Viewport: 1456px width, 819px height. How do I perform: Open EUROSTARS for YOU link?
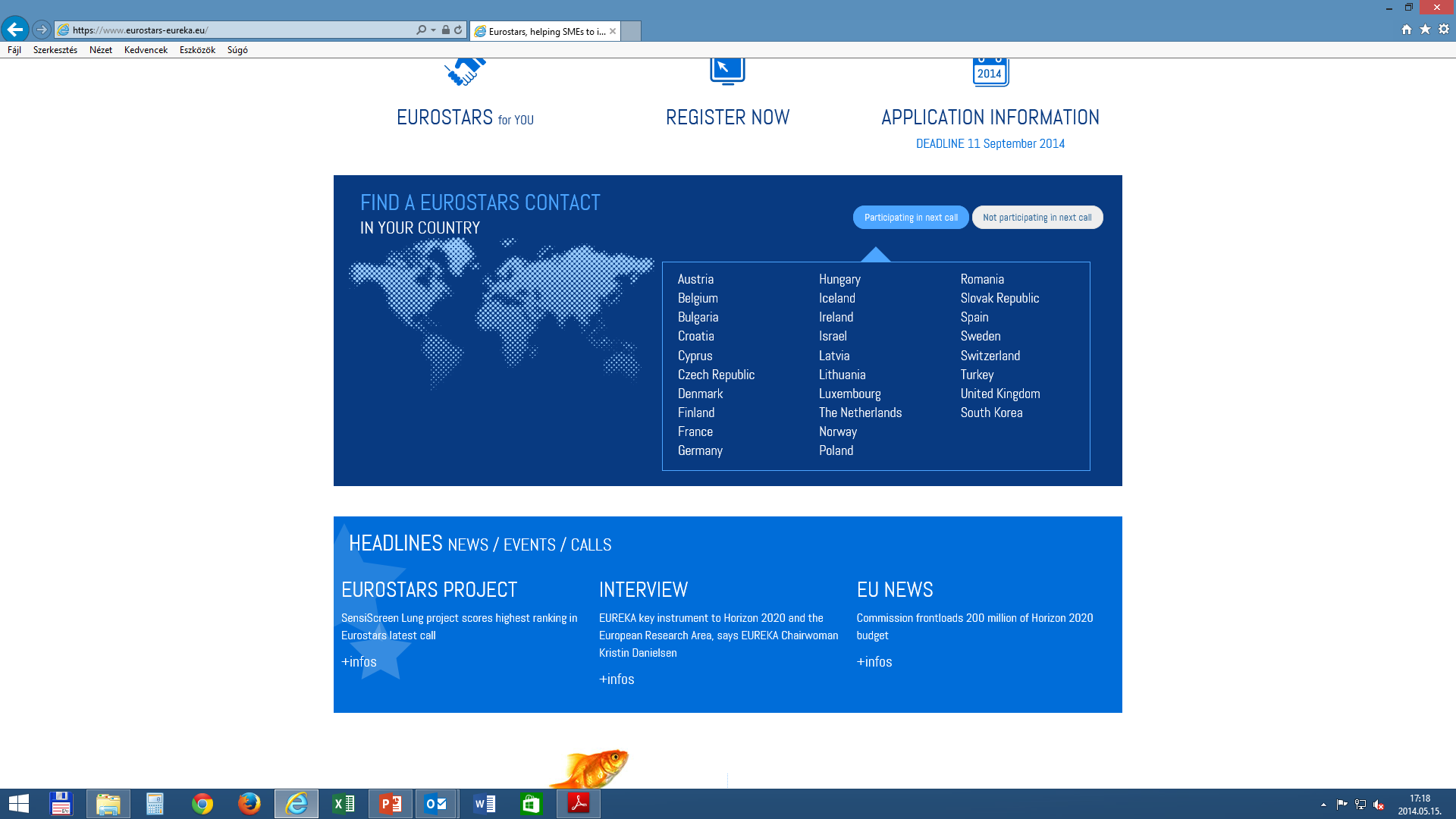465,118
